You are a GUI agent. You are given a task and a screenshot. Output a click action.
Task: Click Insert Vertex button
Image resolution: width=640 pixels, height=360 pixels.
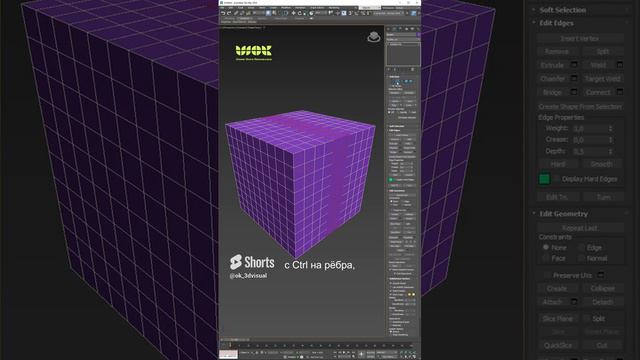(580, 38)
